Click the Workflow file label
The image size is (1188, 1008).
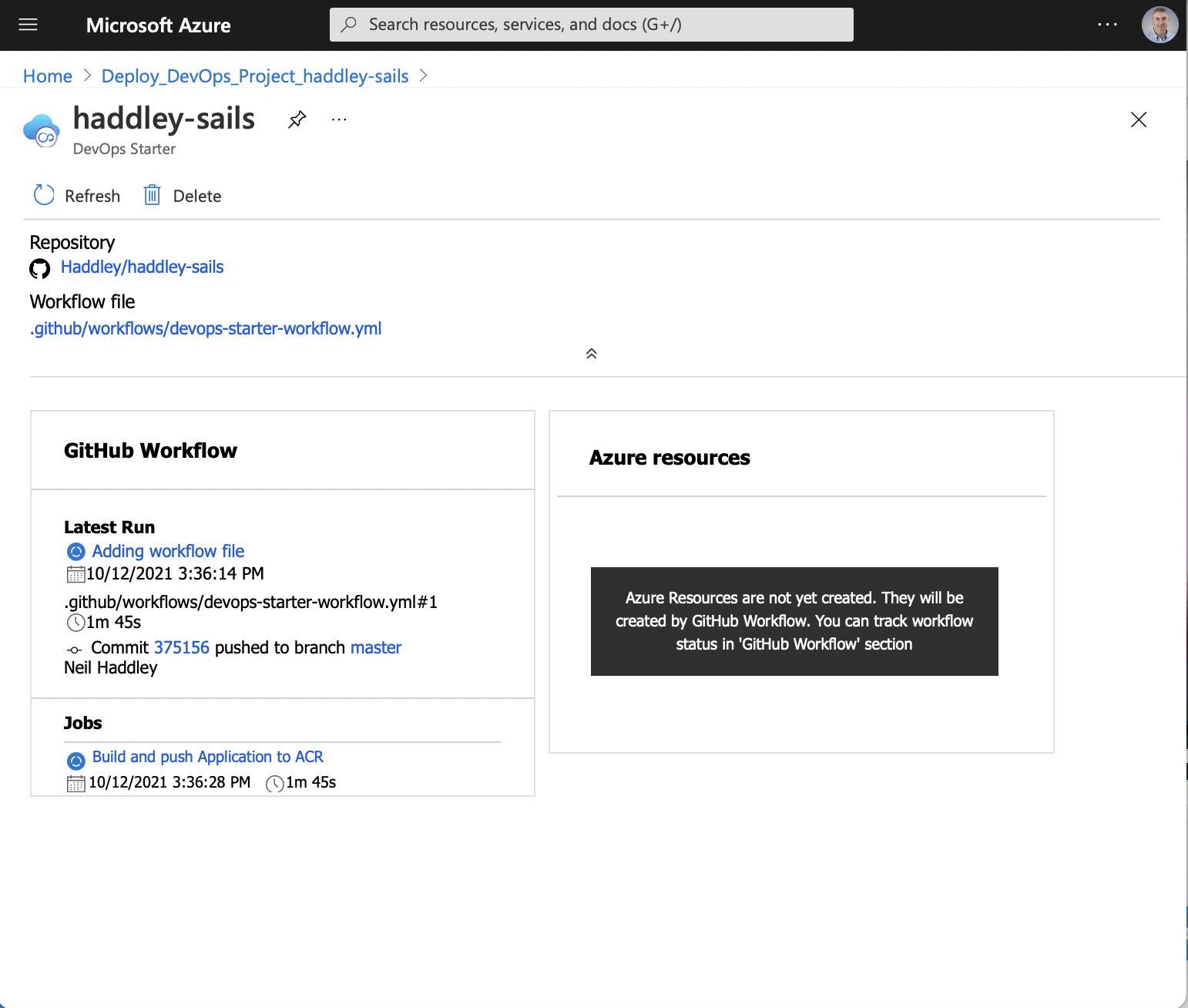pyautogui.click(x=82, y=301)
